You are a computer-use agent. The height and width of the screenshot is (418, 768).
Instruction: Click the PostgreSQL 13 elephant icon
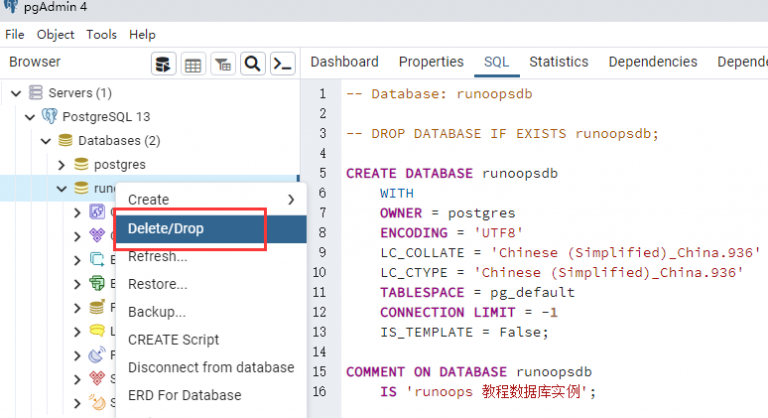(49, 117)
